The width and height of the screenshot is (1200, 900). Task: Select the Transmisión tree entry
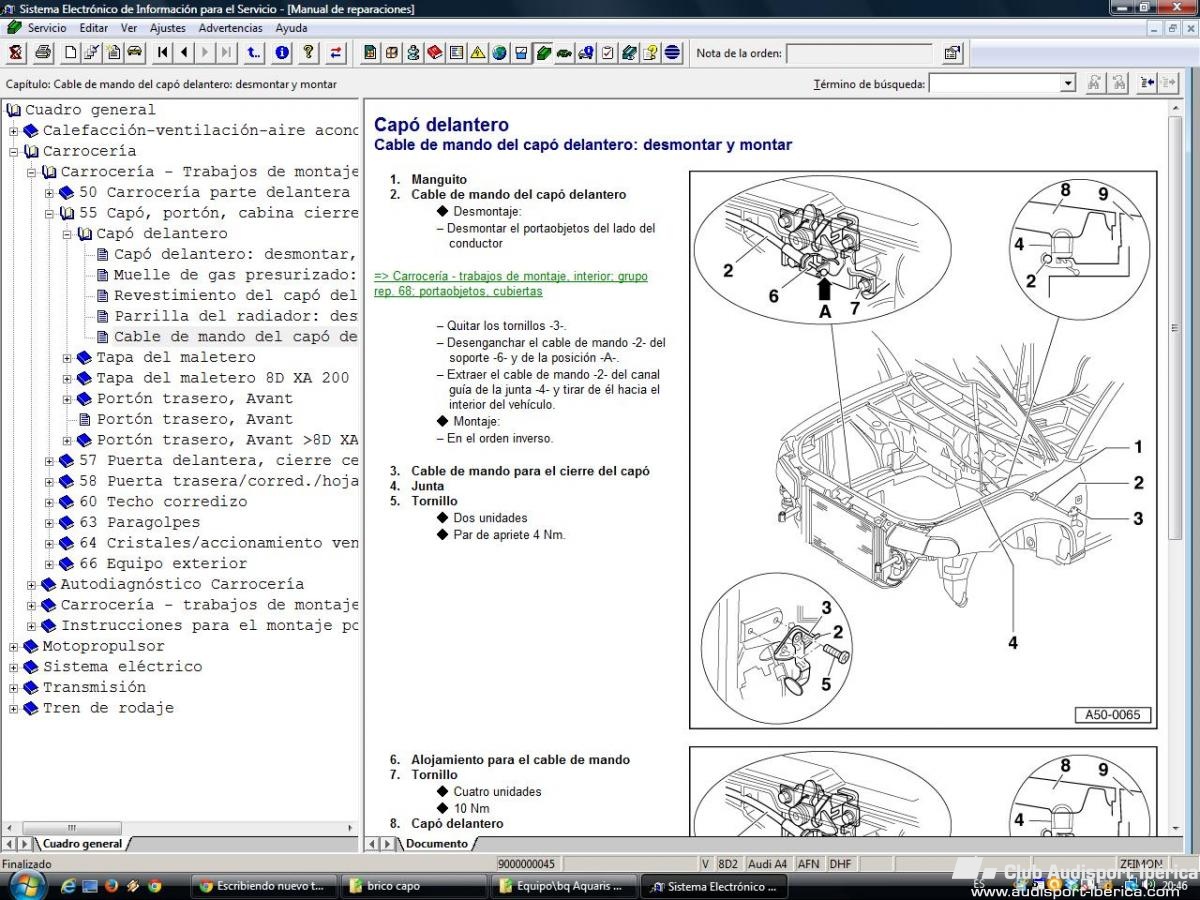94,688
